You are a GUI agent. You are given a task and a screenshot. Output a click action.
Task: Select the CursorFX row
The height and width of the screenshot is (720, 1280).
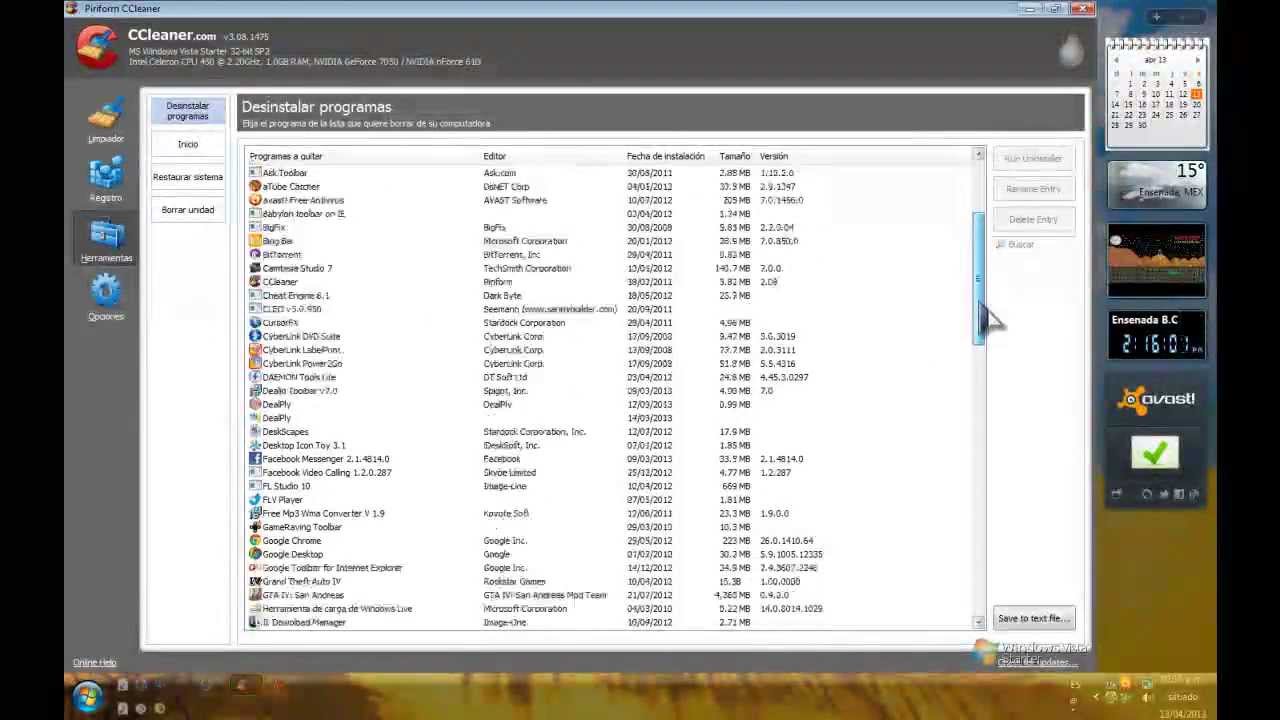610,323
